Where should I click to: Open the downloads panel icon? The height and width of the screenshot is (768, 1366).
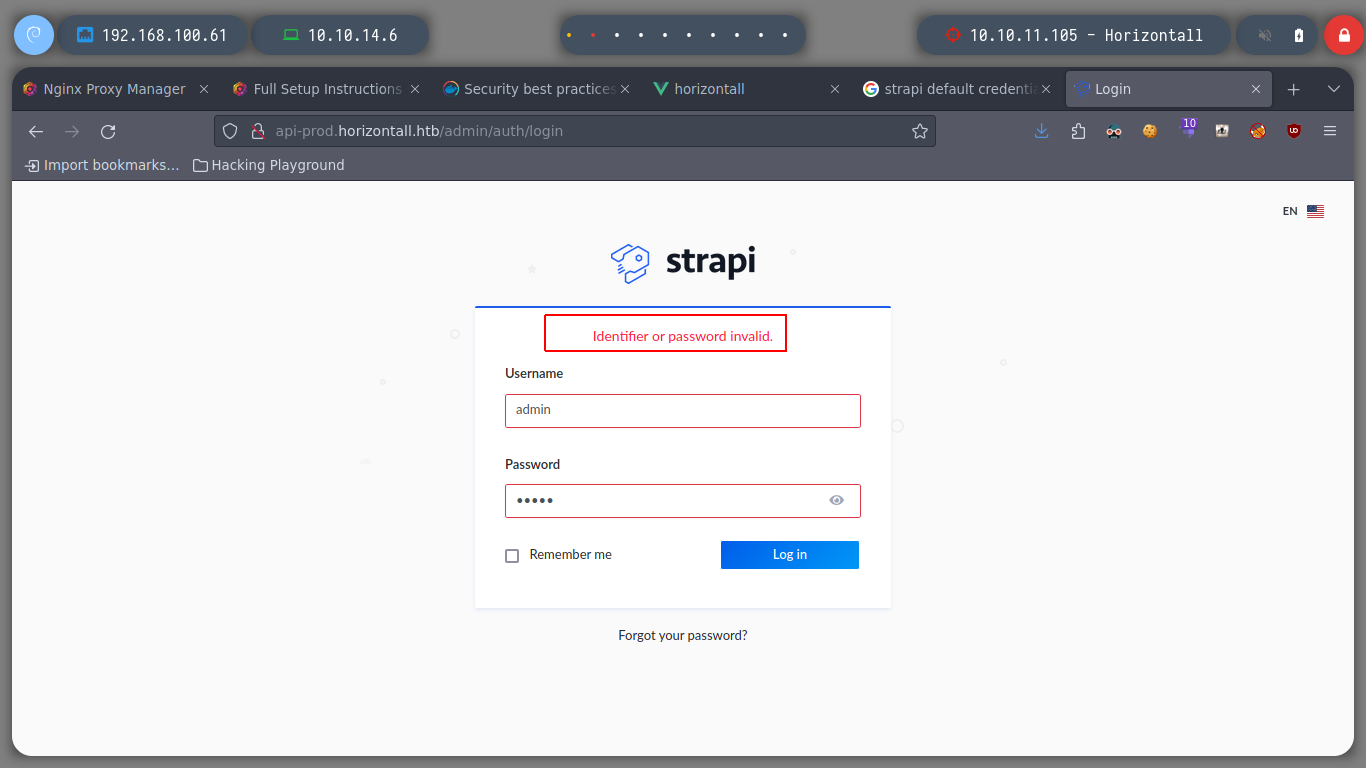pos(1042,131)
